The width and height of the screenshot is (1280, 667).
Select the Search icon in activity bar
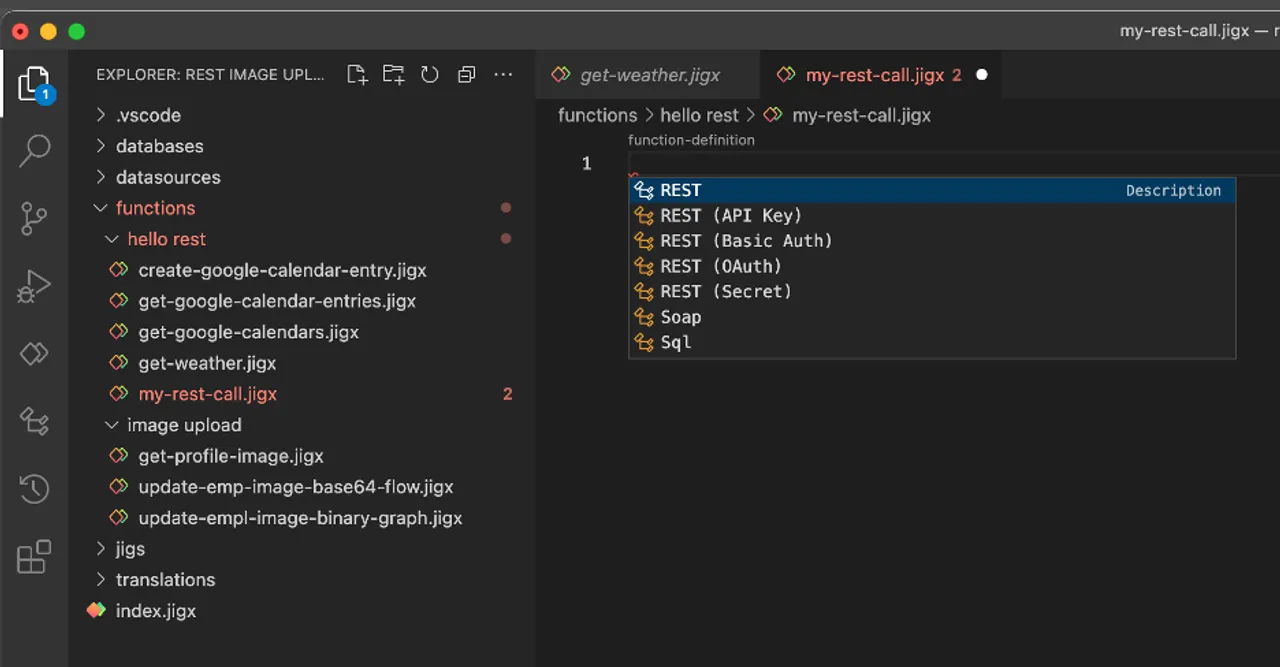coord(34,149)
